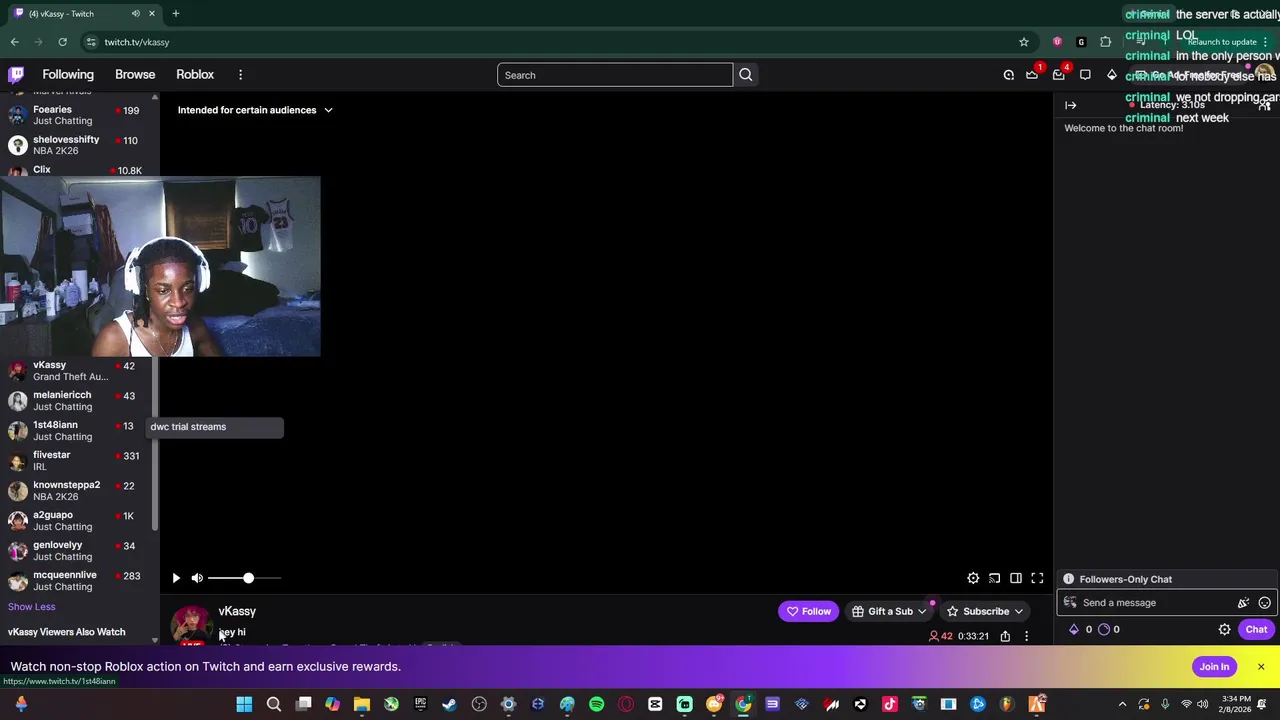
Task: Open TikTok from the taskbar
Action: 890,704
